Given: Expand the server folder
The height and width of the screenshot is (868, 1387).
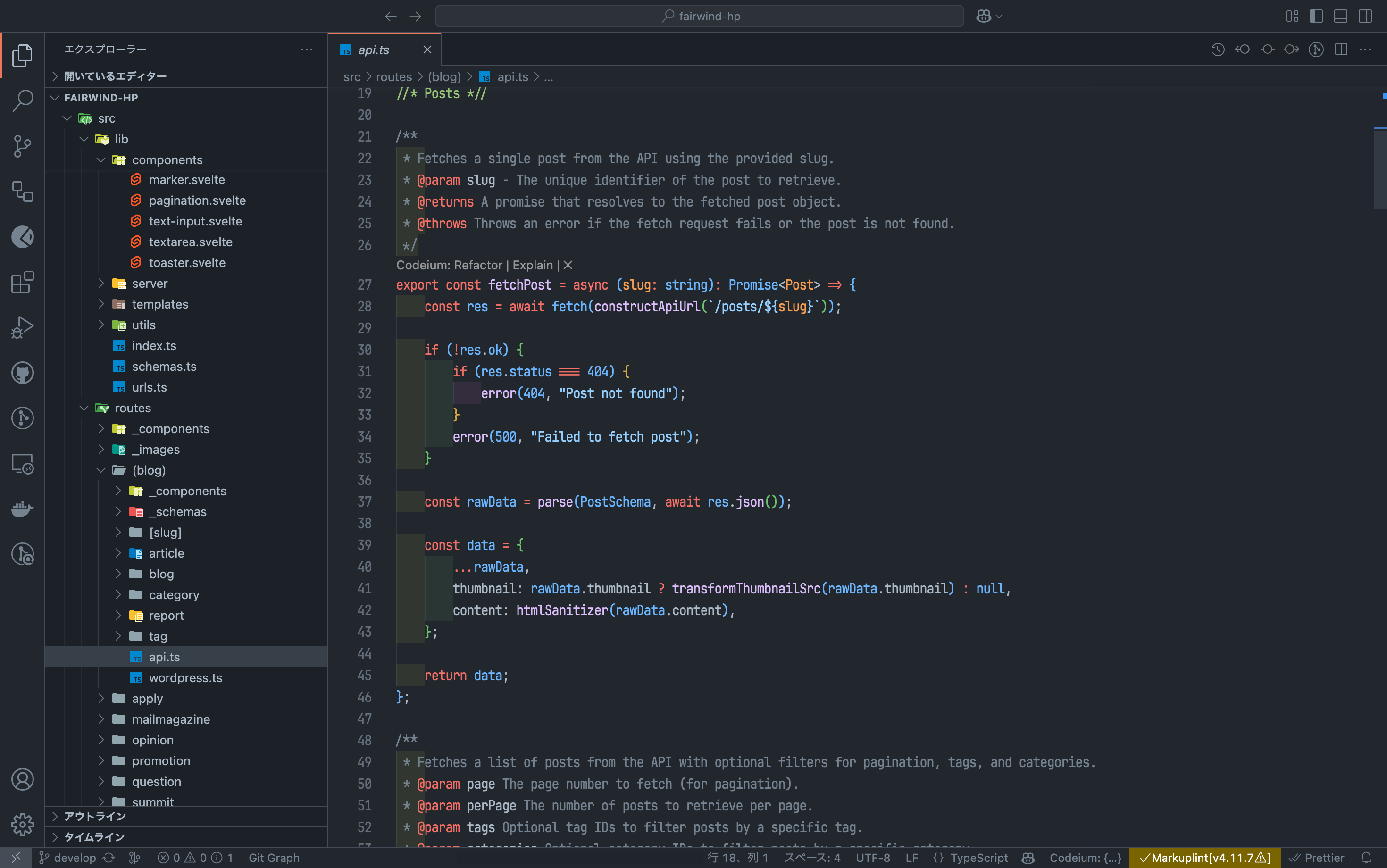Looking at the screenshot, I should tap(149, 284).
